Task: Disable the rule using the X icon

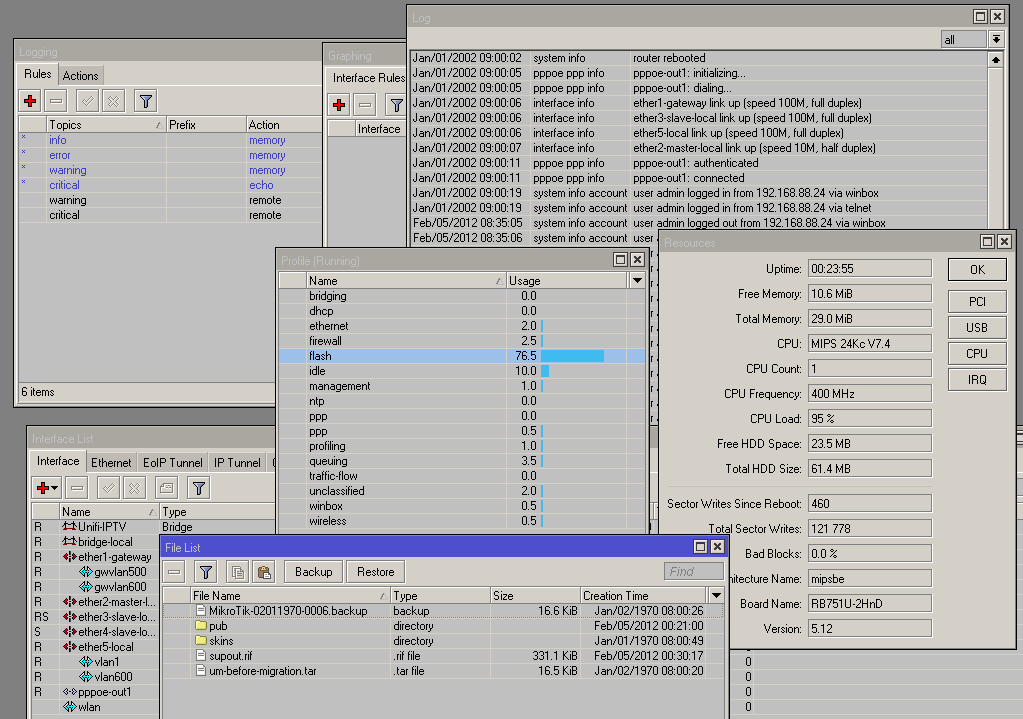Action: [111, 99]
